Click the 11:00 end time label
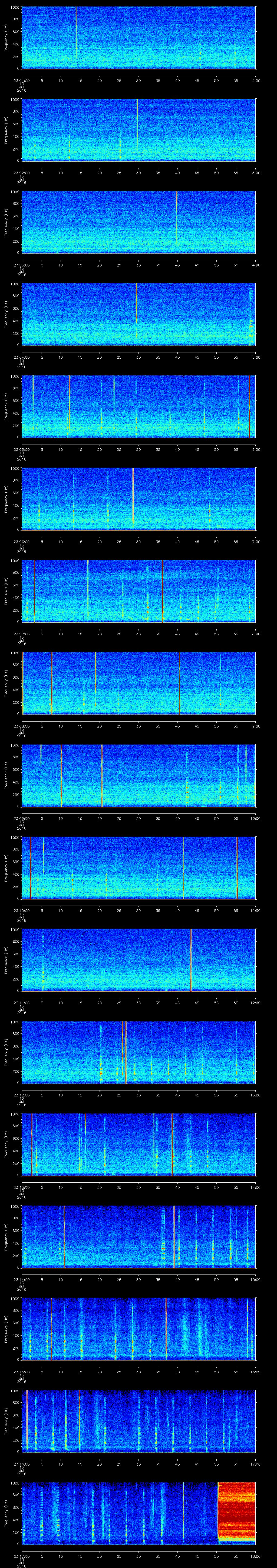Viewport: 277px width, 1568px height. click(256, 910)
